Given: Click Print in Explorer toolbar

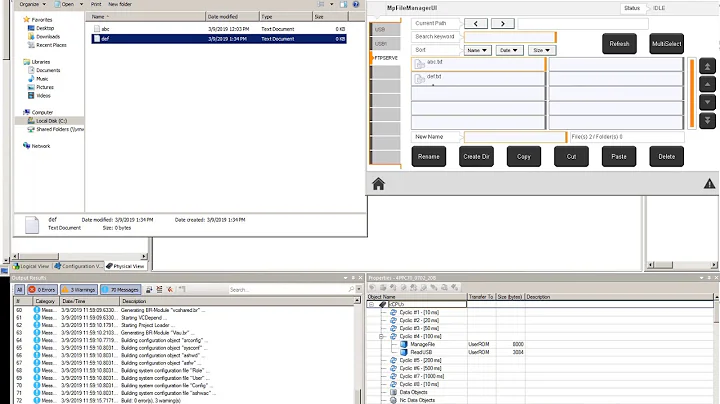Looking at the screenshot, I should point(96,4).
